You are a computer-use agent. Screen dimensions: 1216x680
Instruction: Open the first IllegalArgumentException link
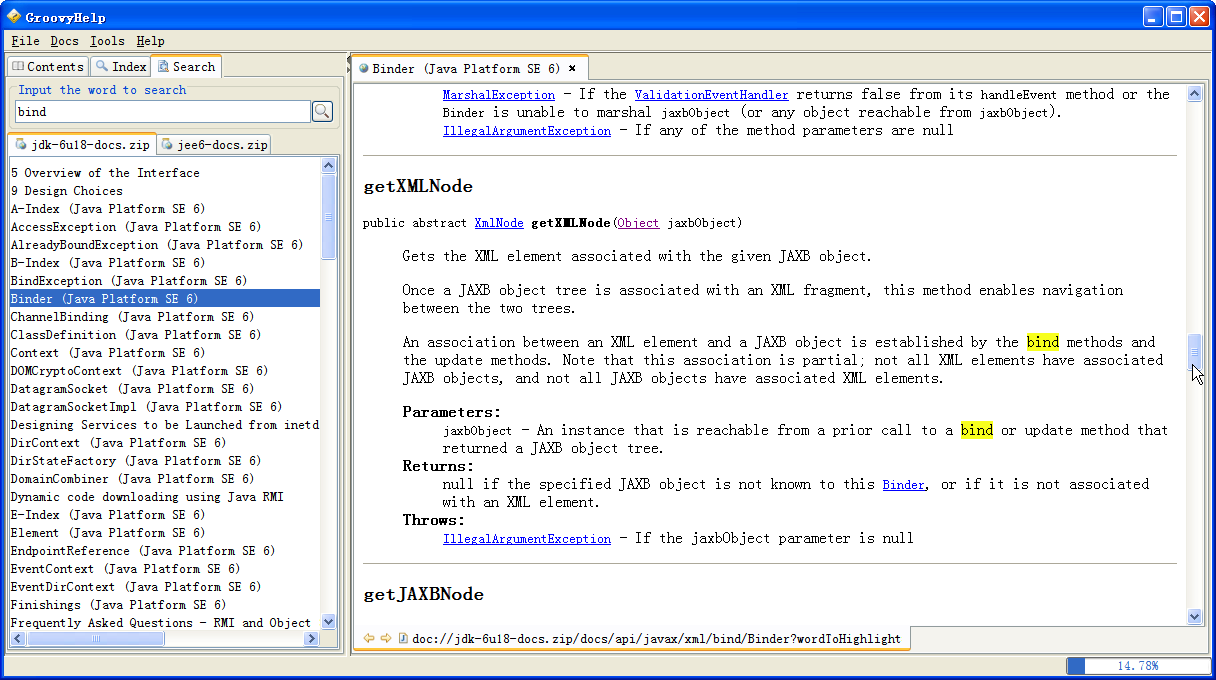pyautogui.click(x=527, y=130)
